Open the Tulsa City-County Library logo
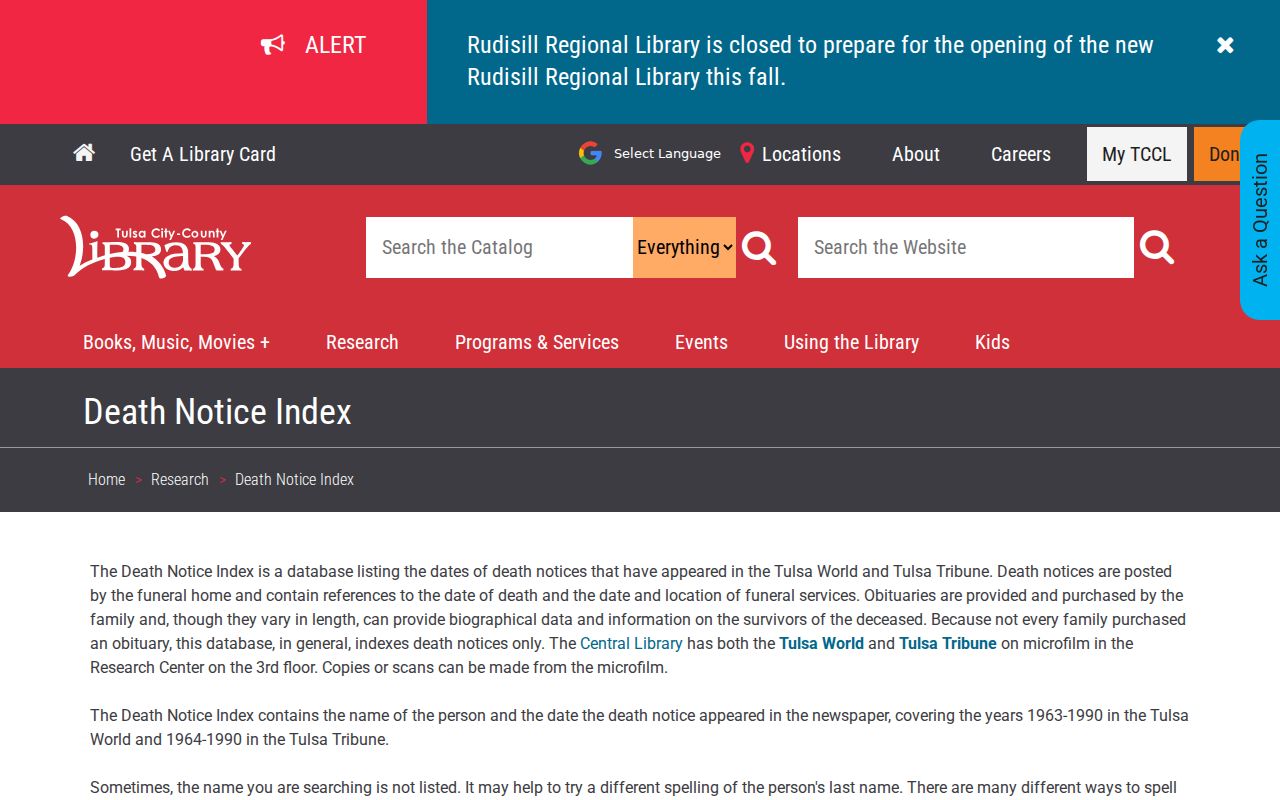Image resolution: width=1280 pixels, height=800 pixels. pyautogui.click(x=155, y=247)
